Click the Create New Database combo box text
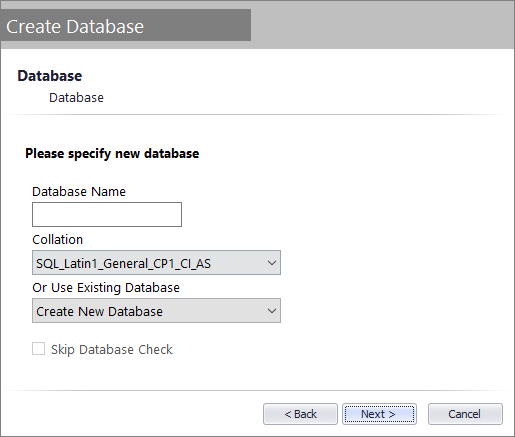This screenshot has width=515, height=437. pos(99,312)
